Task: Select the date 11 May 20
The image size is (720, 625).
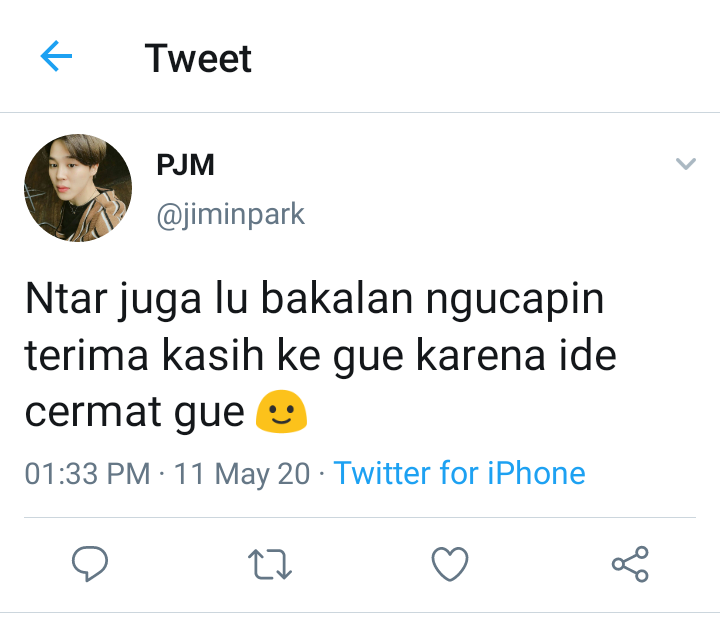Action: pyautogui.click(x=242, y=473)
